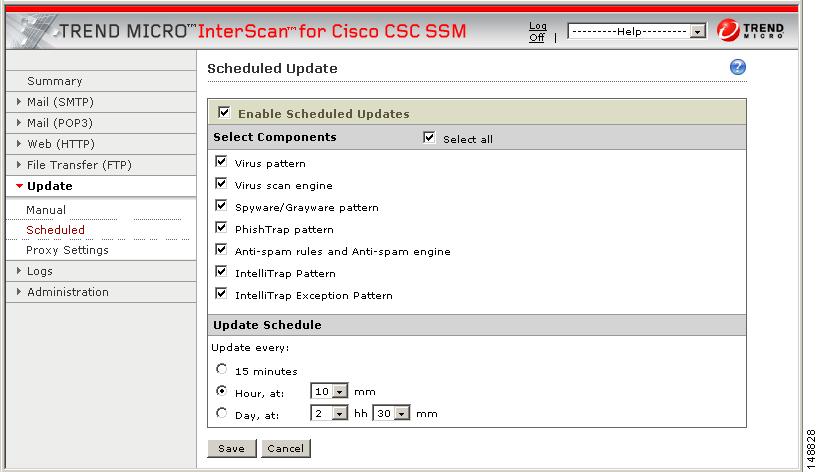
Task: Open the Administration section
Action: click(68, 292)
